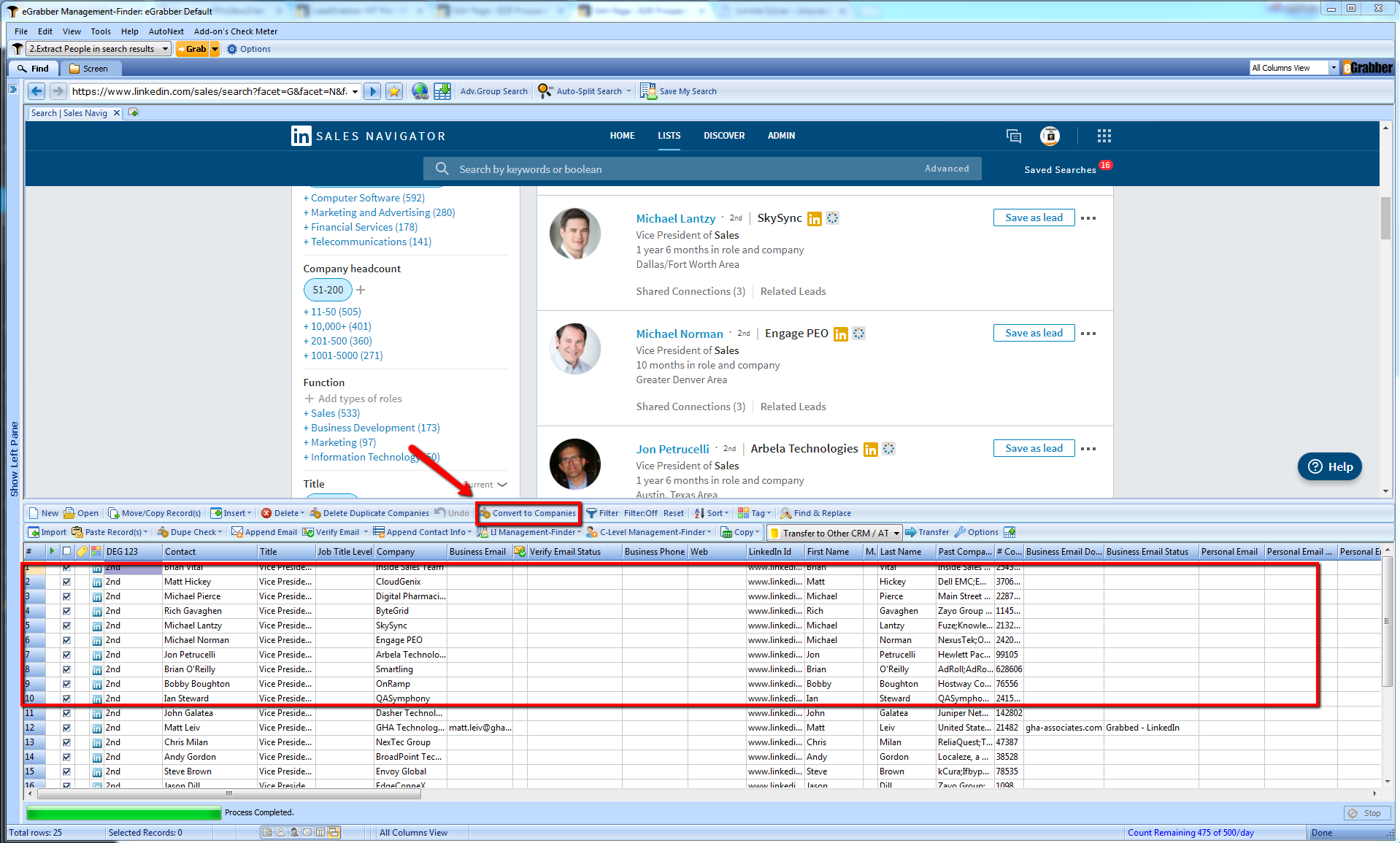
Task: Click Delete Duplicate Companies icon
Action: click(315, 513)
